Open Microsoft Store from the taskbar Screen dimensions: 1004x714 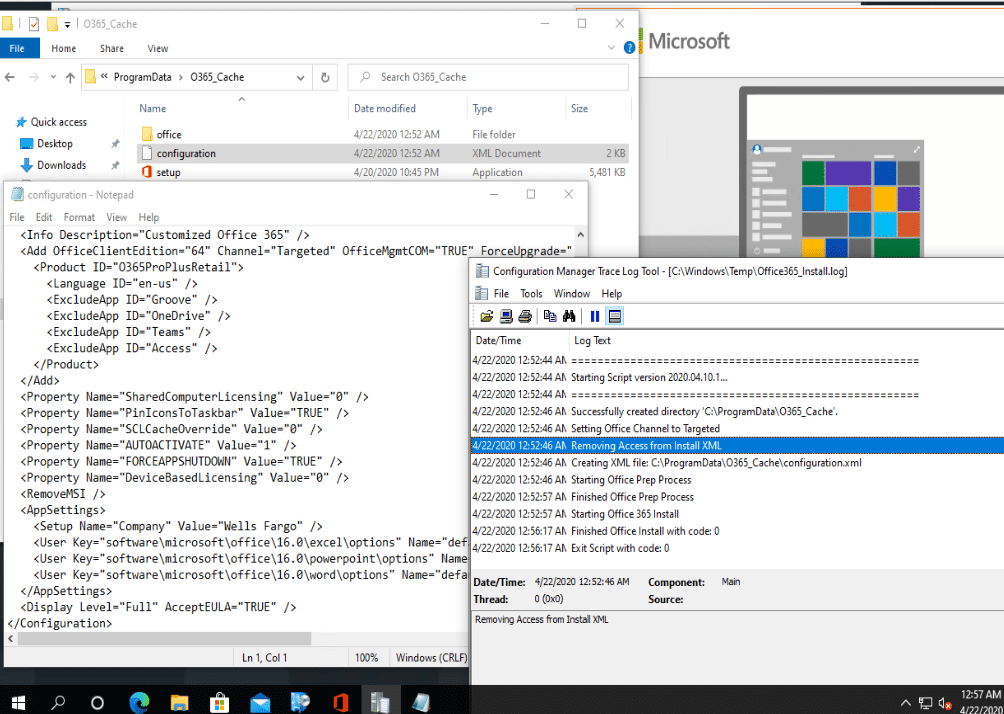[219, 701]
